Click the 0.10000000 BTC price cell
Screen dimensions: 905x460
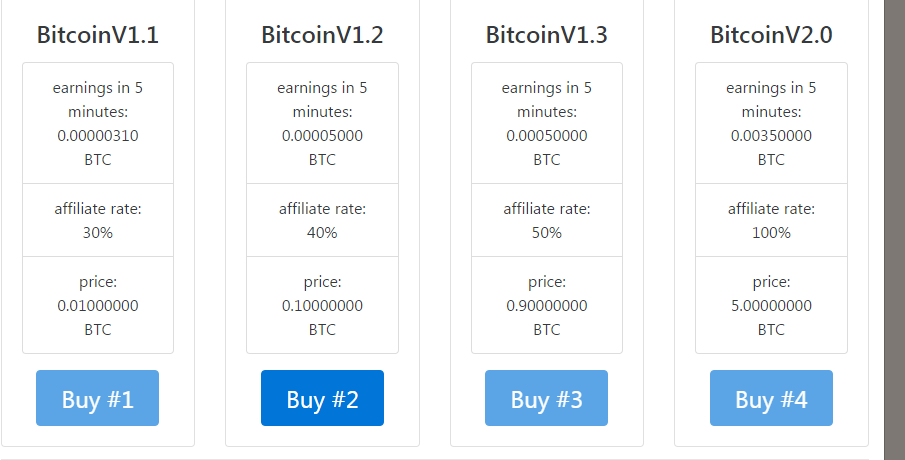coord(322,305)
